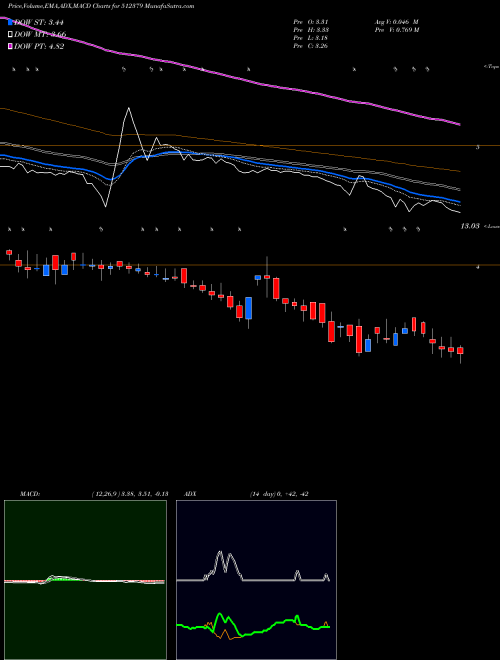Click the MACD (12,26,9) parameter values
The height and width of the screenshot is (660, 500).
coord(130,494)
